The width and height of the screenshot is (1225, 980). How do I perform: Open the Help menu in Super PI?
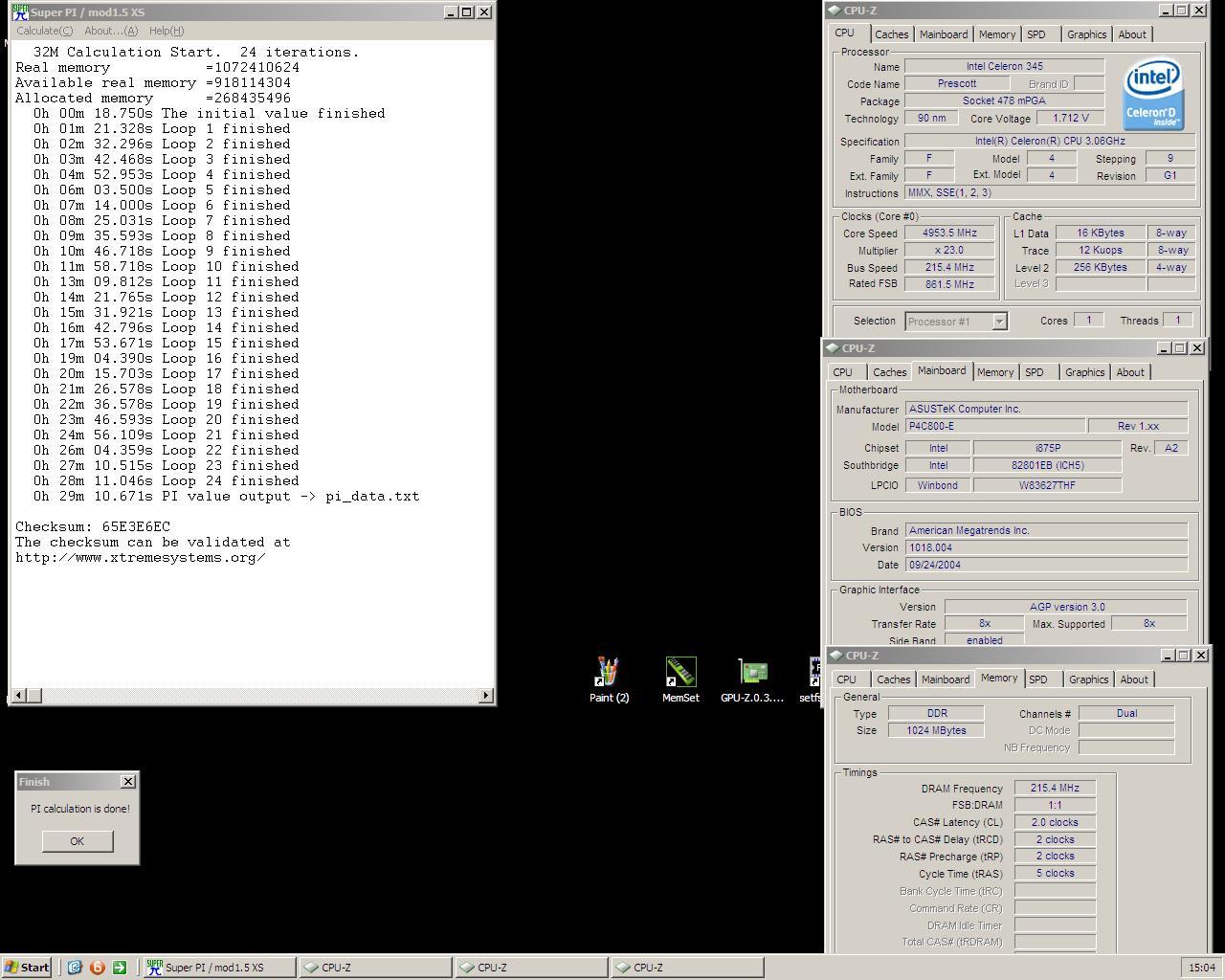167,31
